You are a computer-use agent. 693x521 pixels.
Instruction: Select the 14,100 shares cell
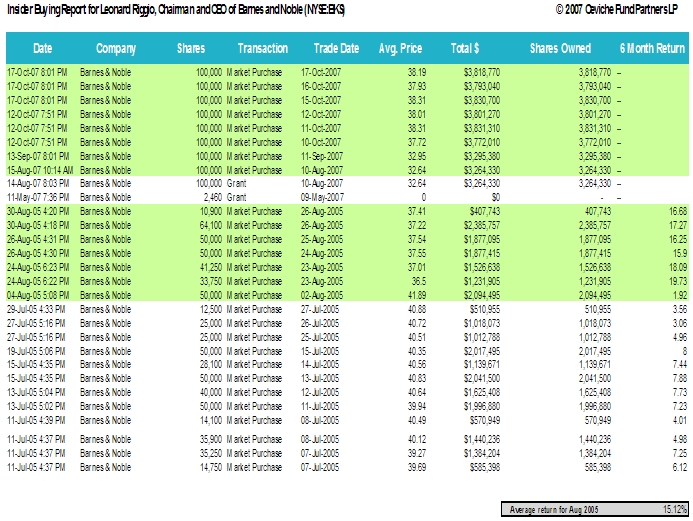coord(210,420)
